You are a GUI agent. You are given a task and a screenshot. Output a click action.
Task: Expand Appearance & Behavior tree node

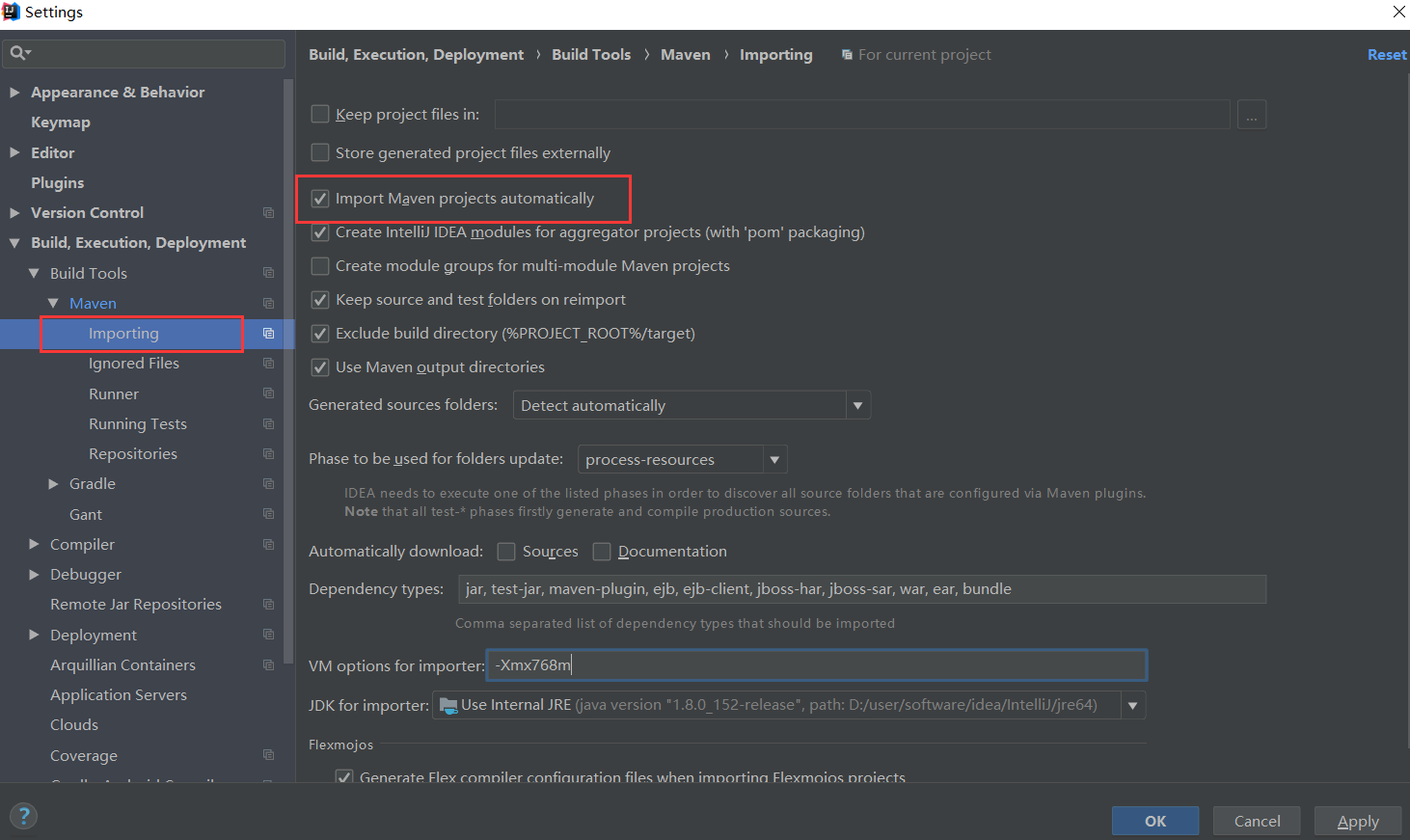14,93
